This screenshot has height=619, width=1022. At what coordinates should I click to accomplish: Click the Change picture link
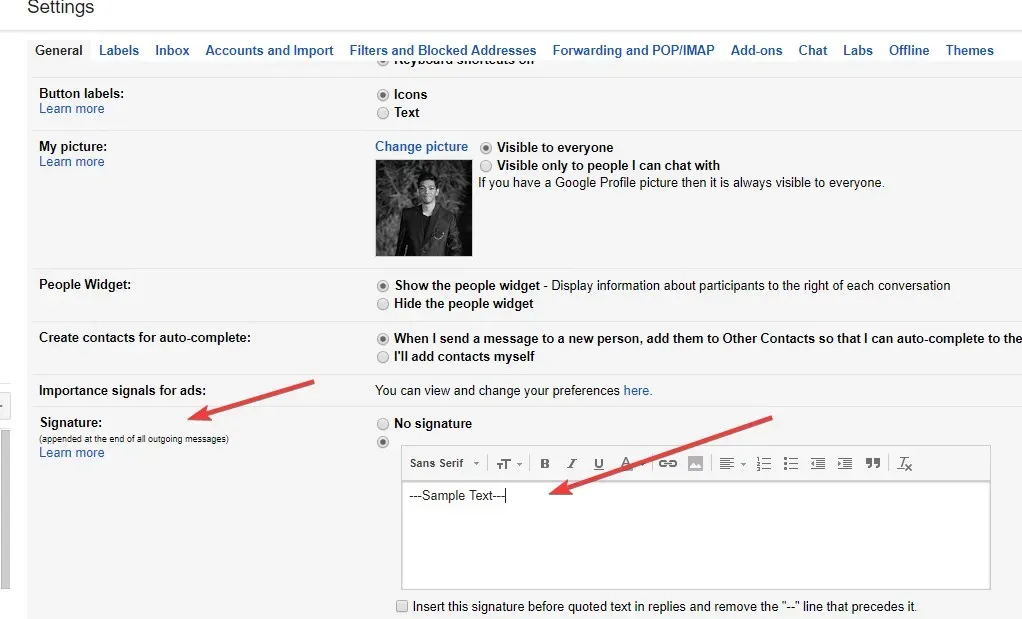click(x=421, y=147)
